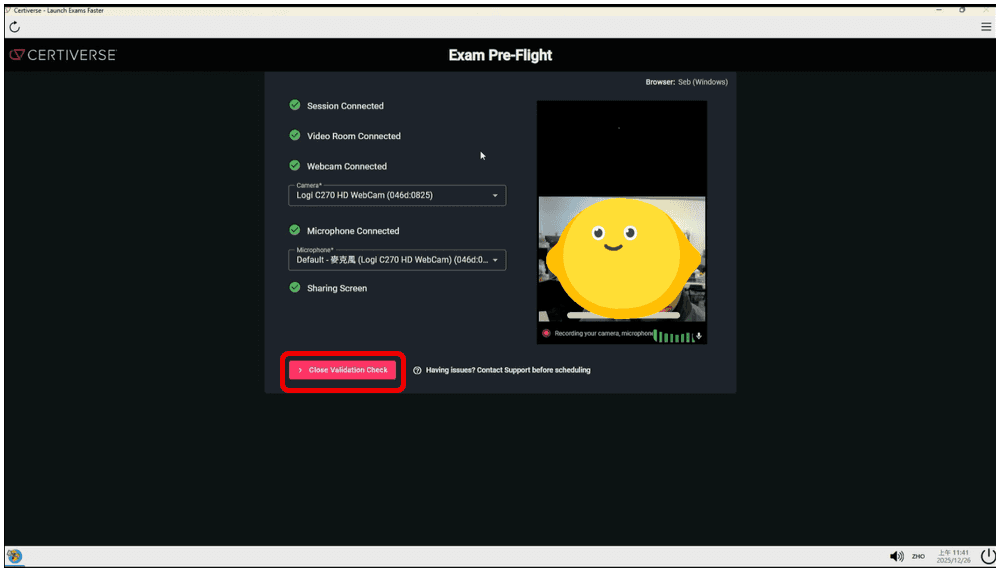
Task: Click the Sharing Screen label
Action: (337, 288)
